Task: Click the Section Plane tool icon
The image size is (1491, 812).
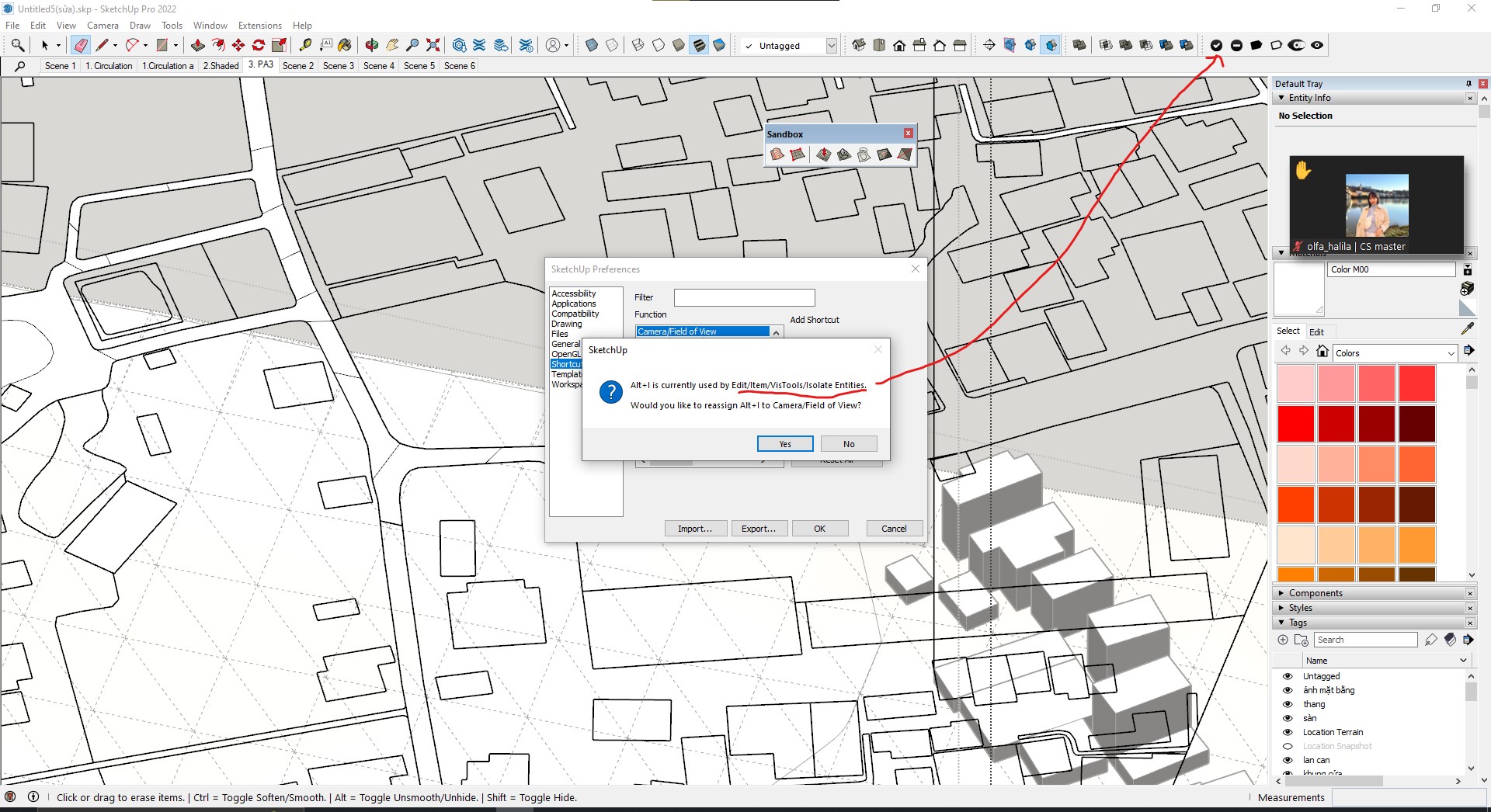Action: click(989, 45)
